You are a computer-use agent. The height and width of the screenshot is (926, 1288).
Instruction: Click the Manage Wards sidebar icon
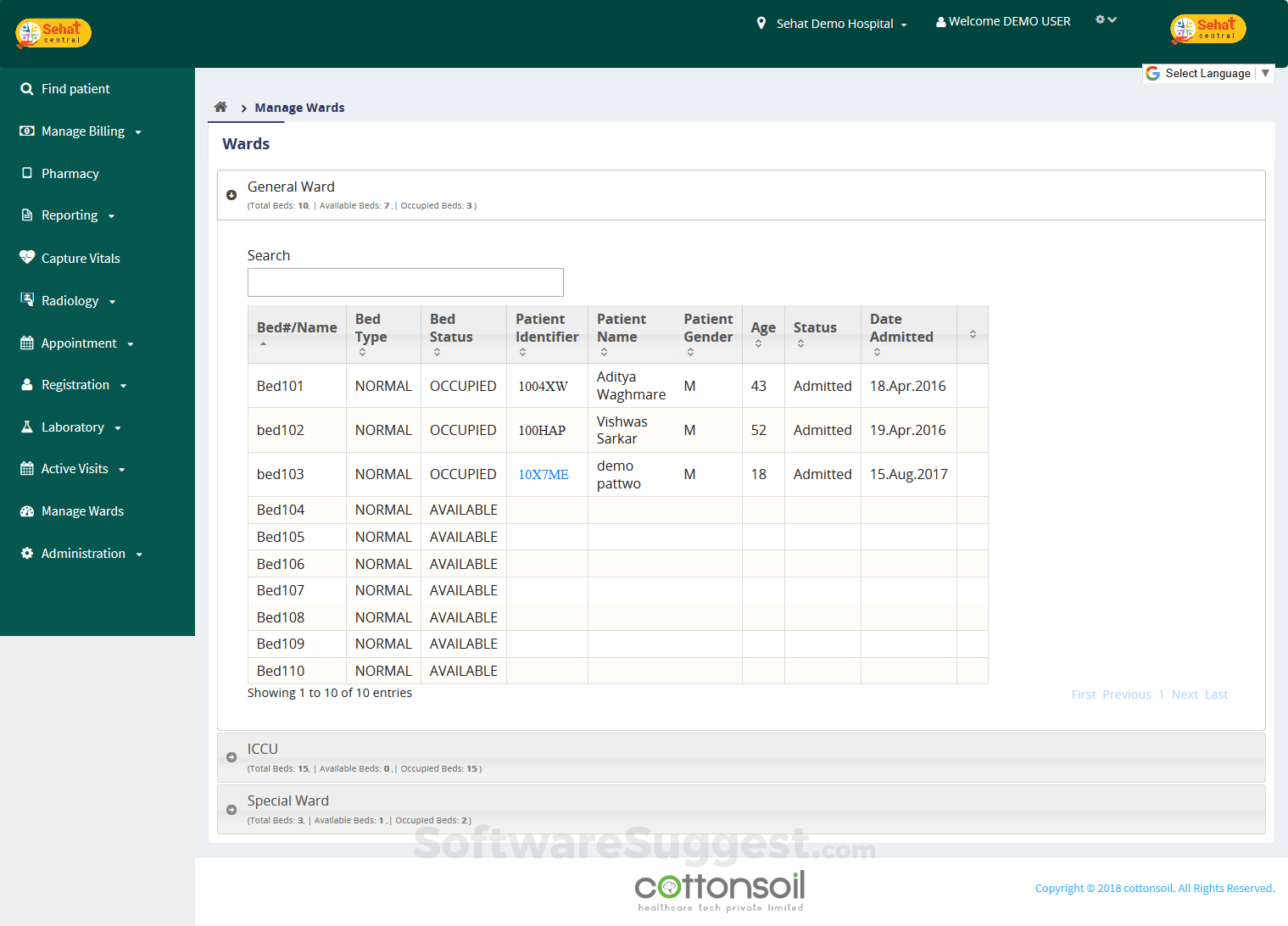27,511
